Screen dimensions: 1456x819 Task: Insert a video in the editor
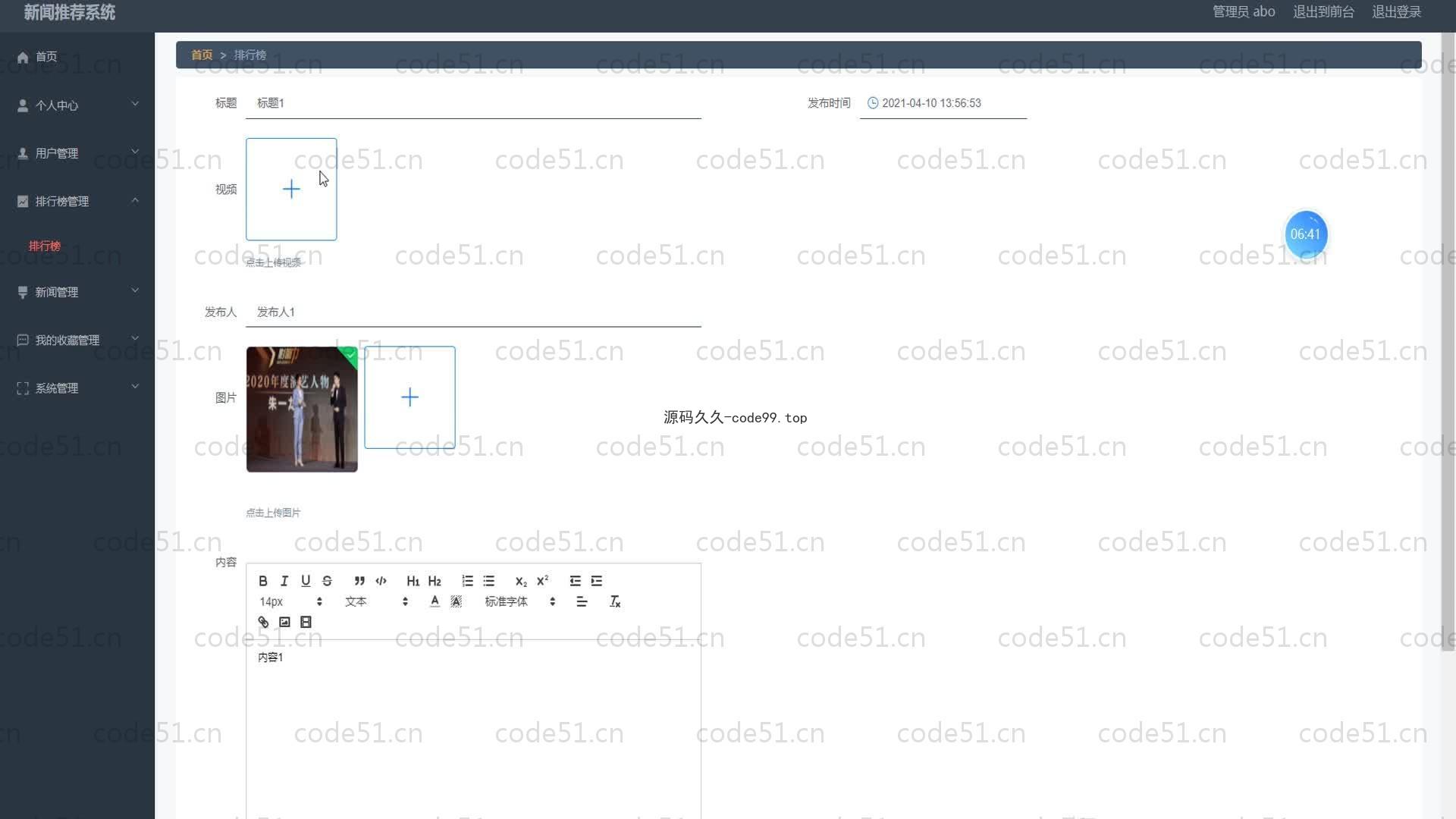click(x=306, y=622)
